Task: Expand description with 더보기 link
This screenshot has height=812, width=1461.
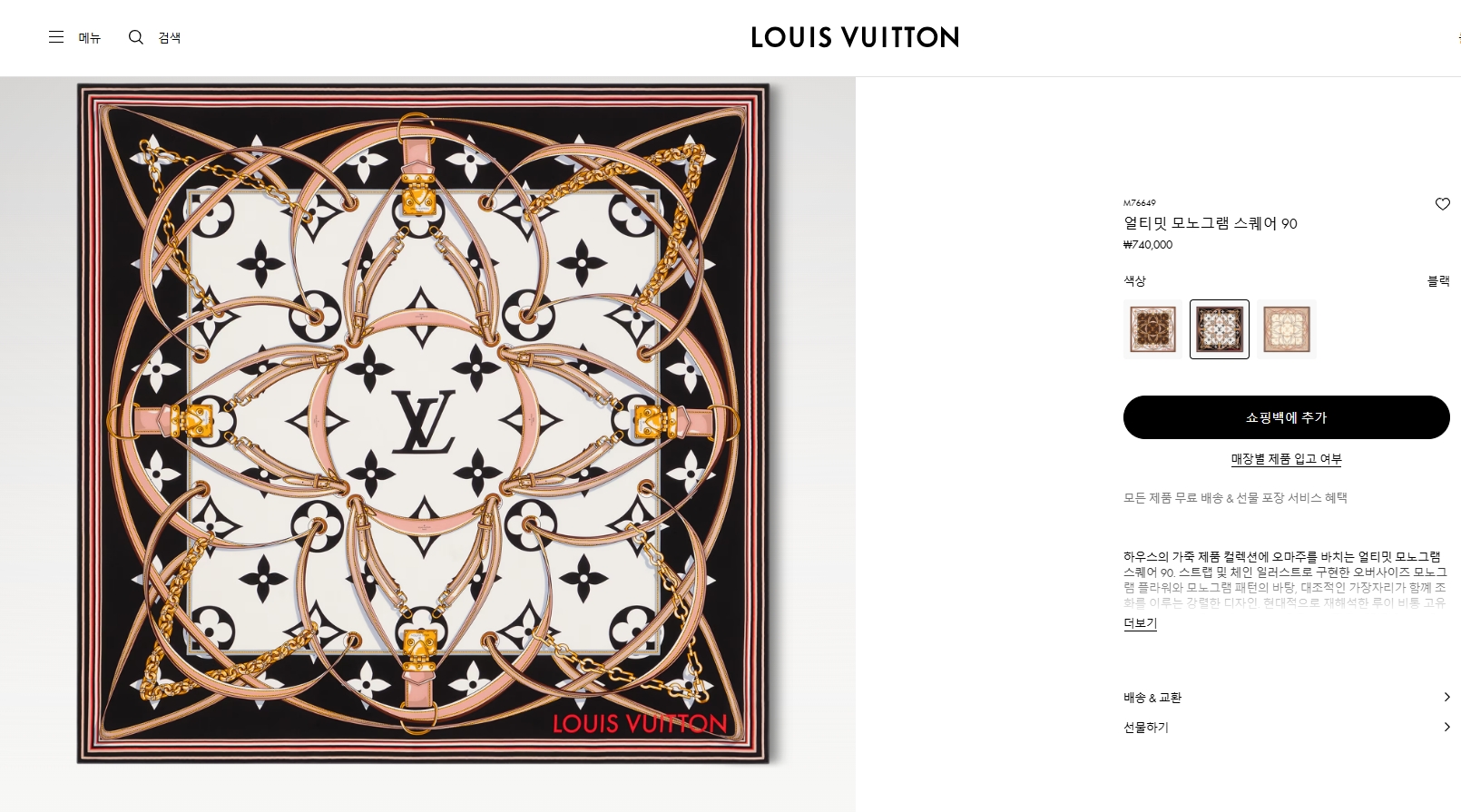Action: pyautogui.click(x=1140, y=623)
